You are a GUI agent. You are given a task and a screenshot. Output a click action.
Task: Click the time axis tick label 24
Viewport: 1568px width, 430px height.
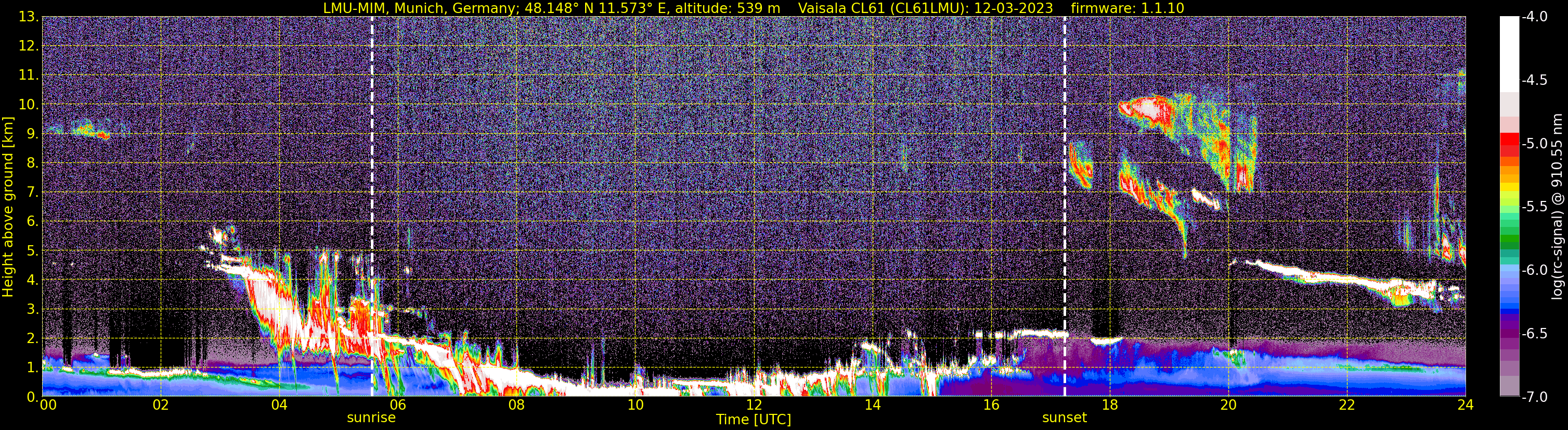[x=1465, y=405]
